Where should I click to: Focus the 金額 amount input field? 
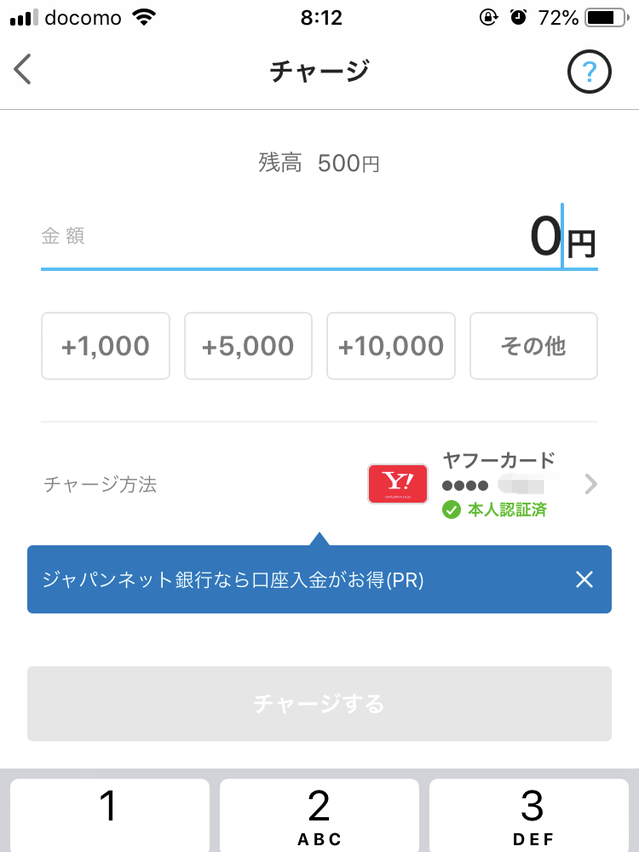pos(300,238)
